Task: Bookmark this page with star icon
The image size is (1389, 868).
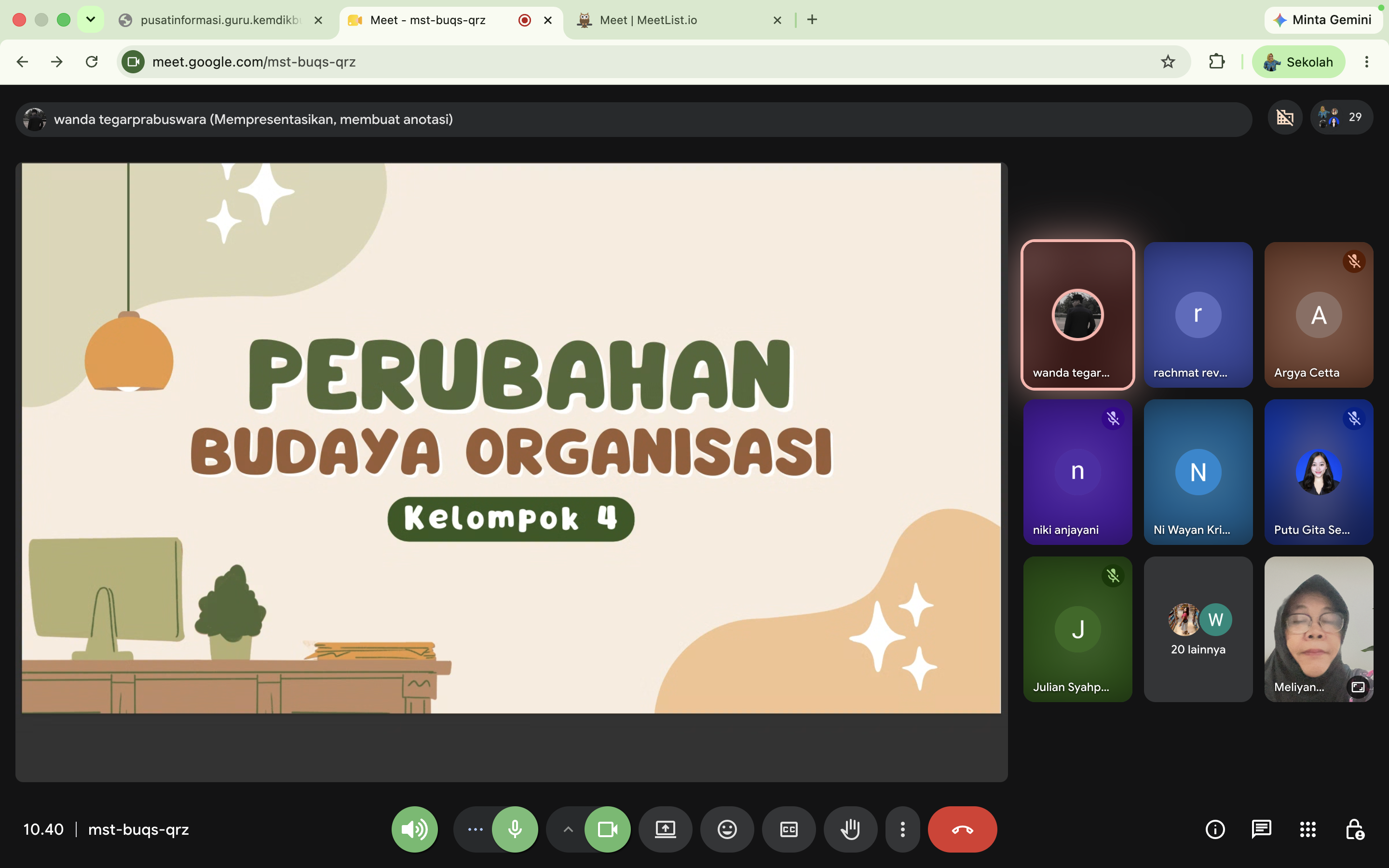Action: [1168, 61]
